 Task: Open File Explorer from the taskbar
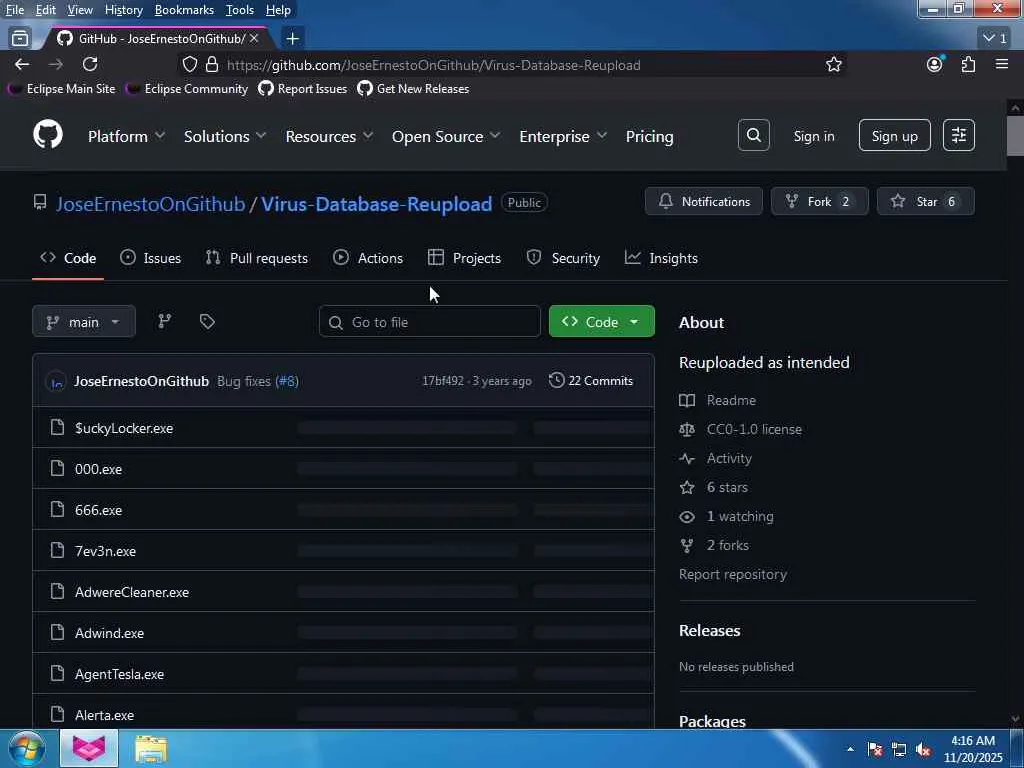152,749
